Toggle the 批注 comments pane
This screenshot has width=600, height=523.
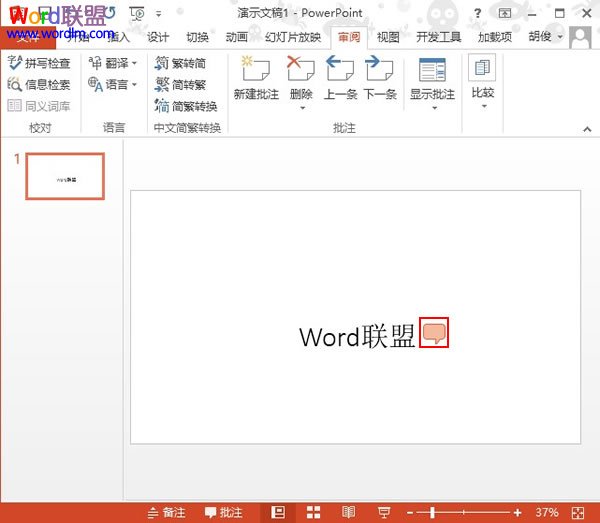(x=223, y=512)
